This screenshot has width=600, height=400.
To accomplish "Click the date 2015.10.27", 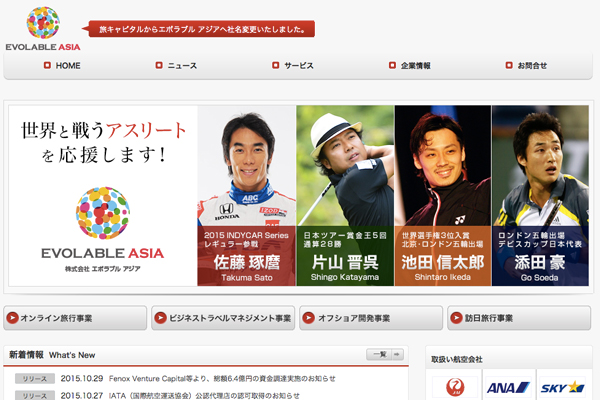I will point(82,395).
